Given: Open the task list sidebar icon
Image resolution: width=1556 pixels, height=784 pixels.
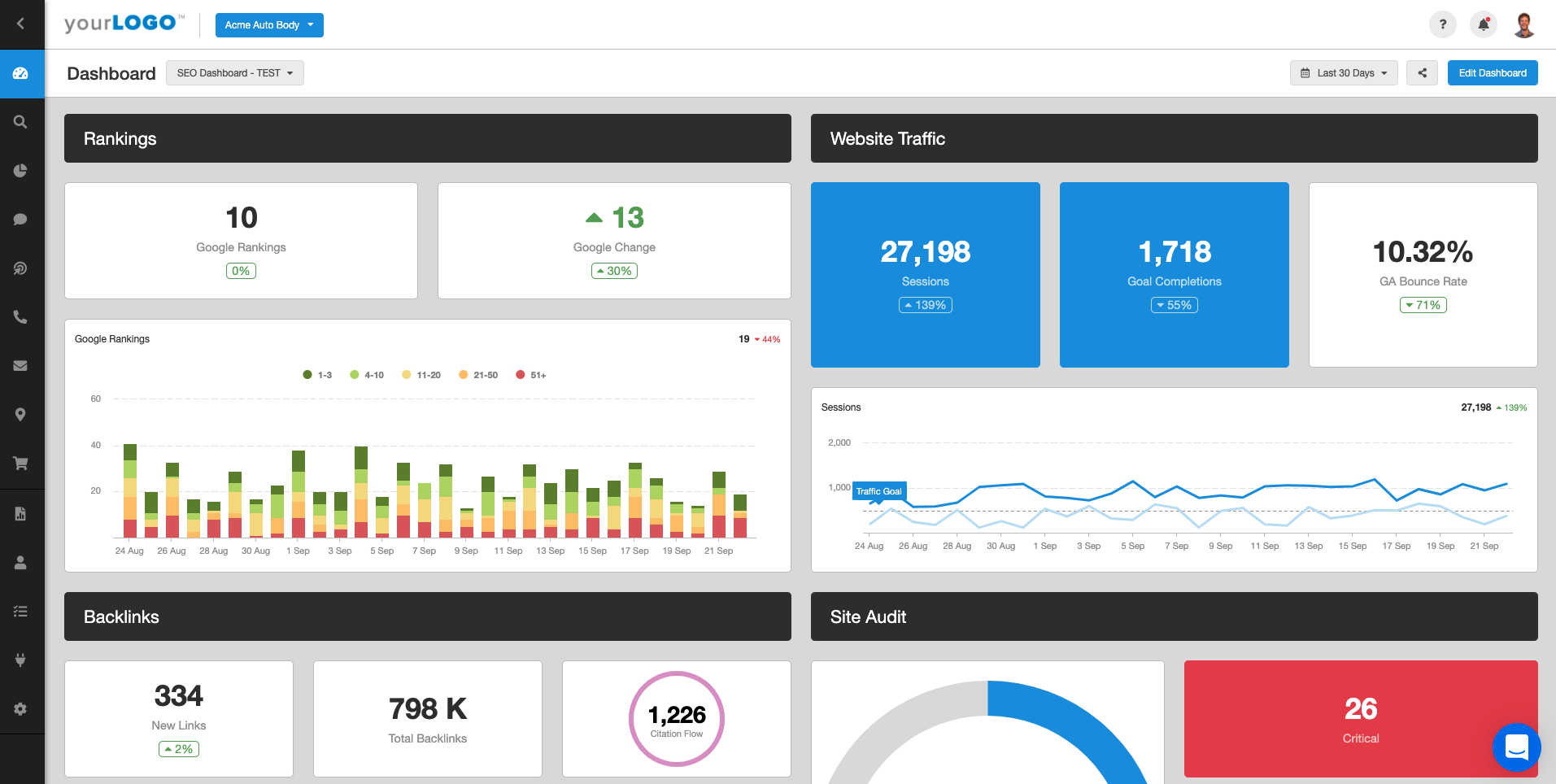Looking at the screenshot, I should (x=21, y=611).
